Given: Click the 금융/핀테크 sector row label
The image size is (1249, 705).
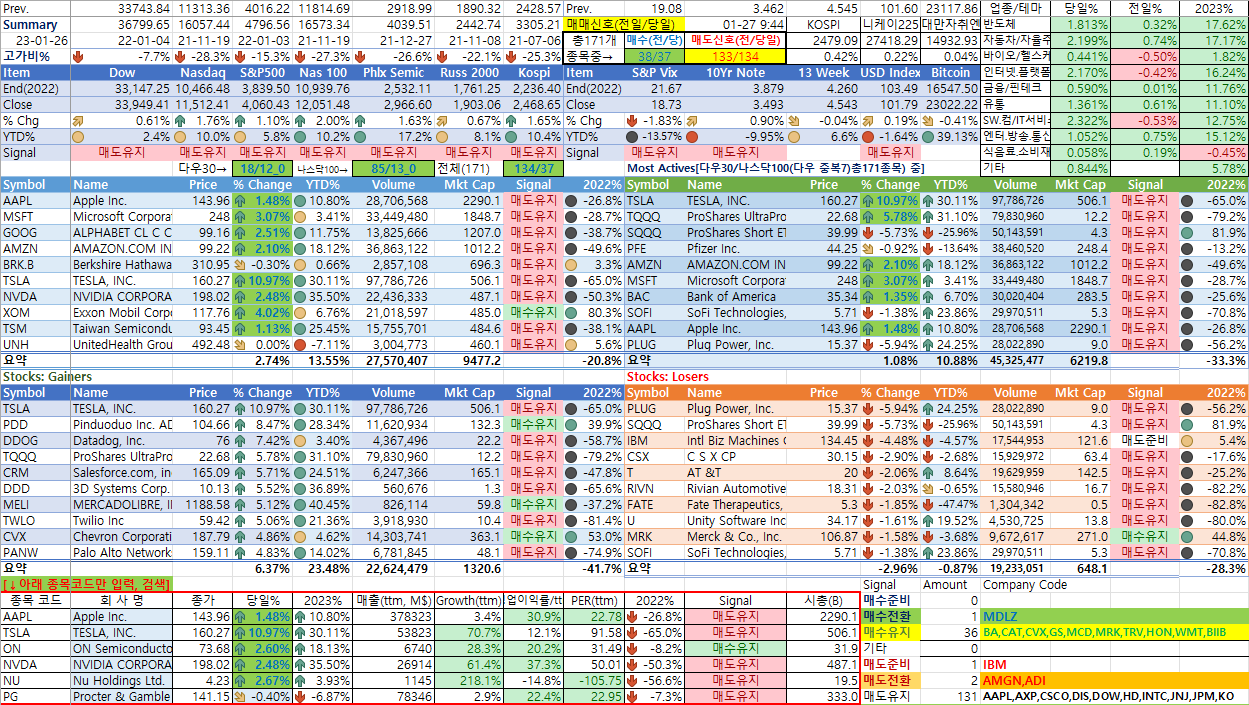Looking at the screenshot, I should click(x=1016, y=88).
